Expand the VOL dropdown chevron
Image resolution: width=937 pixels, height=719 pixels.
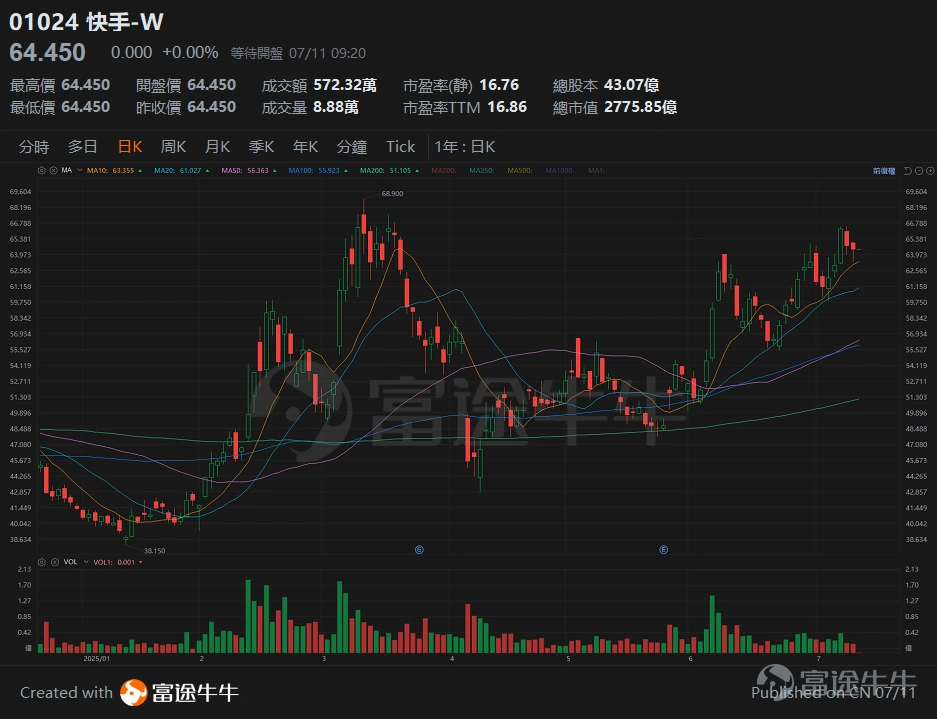[x=86, y=562]
